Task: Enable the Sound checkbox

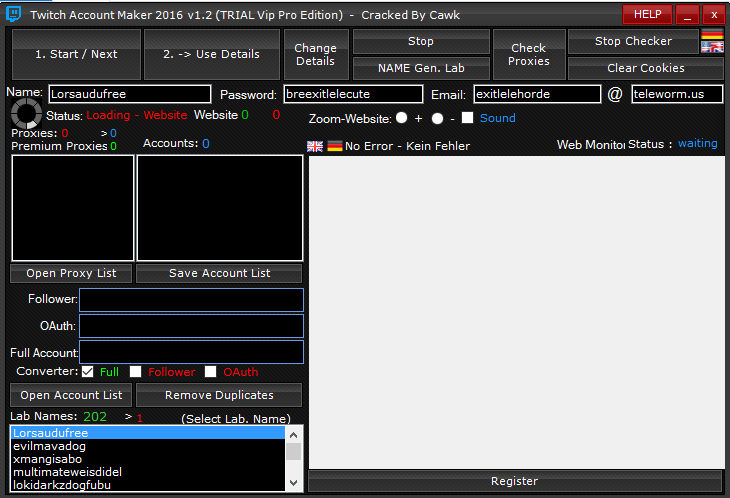Action: (x=467, y=118)
